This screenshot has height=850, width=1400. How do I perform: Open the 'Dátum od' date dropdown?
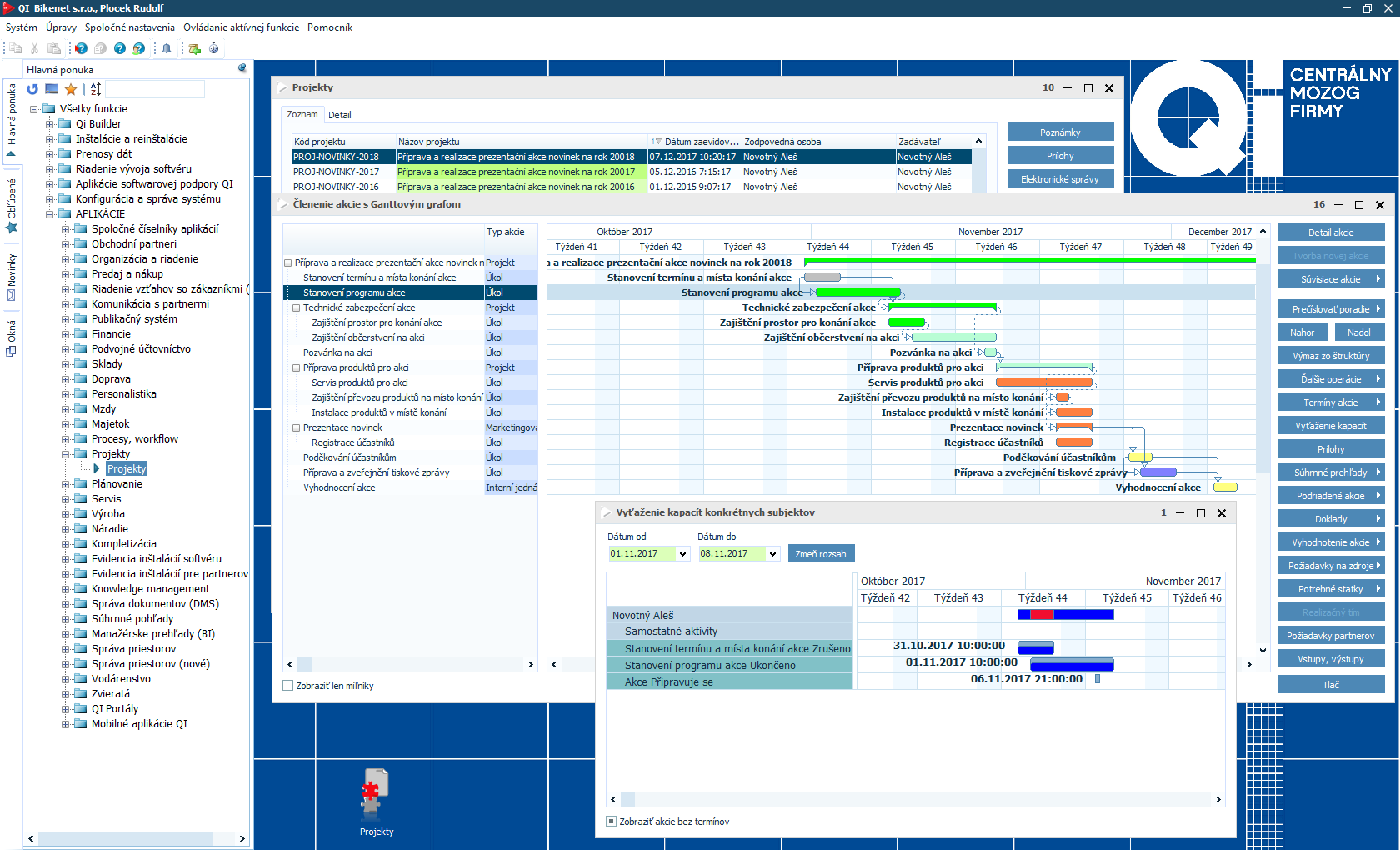coord(682,554)
